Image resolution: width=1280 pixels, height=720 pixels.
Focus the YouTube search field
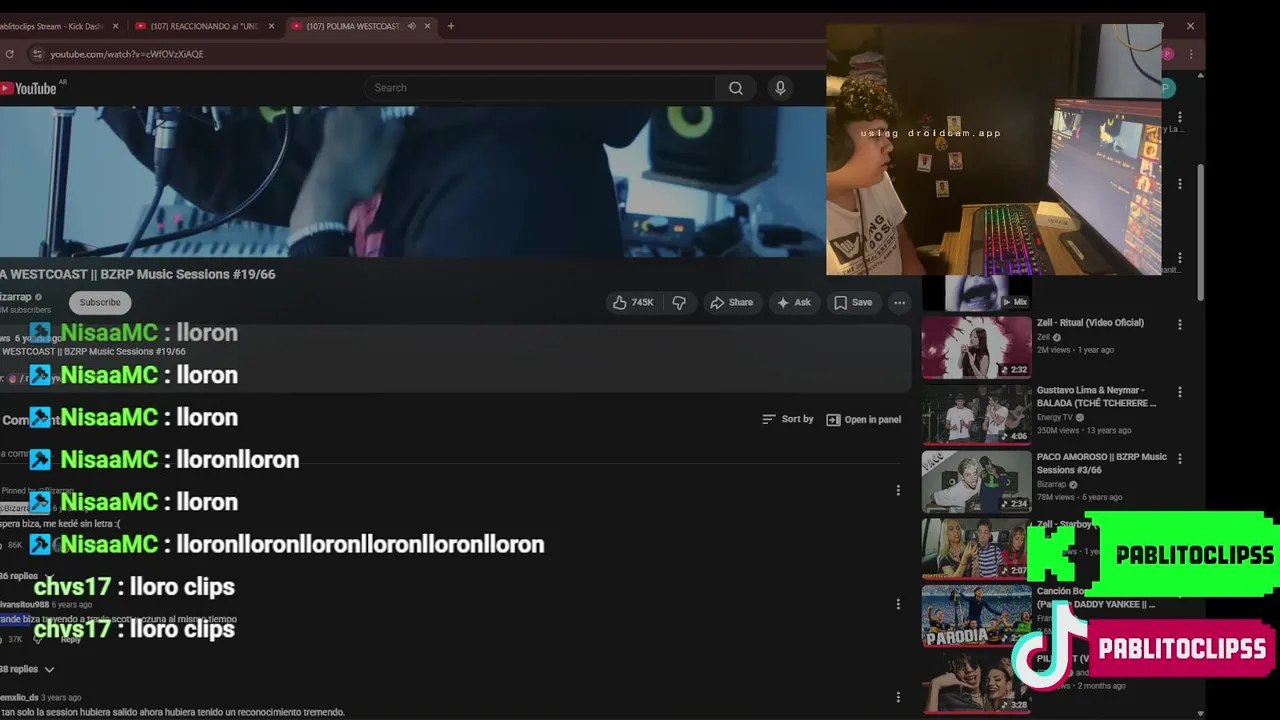(x=540, y=88)
